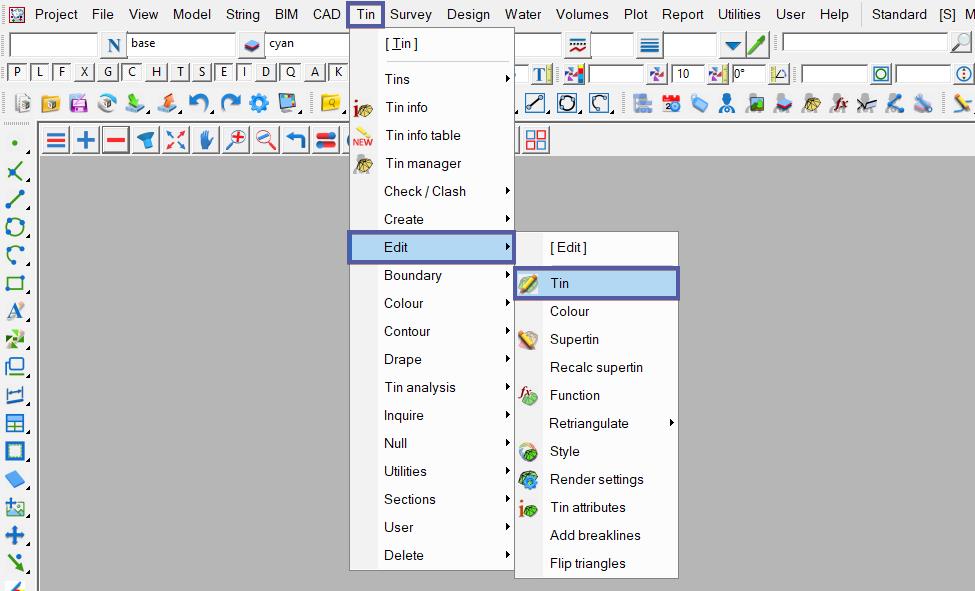This screenshot has height=591, width=975.
Task: Choose Supertin from the Edit submenu
Action: [x=597, y=339]
